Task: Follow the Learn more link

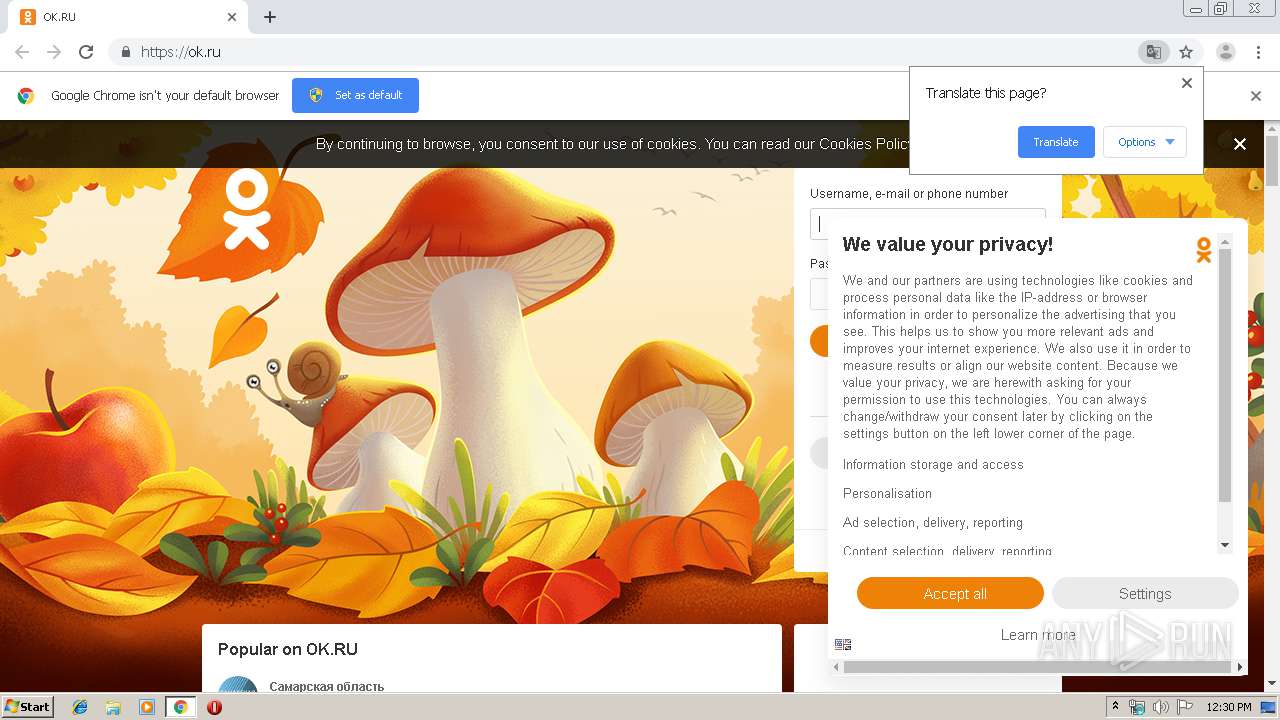Action: click(1038, 635)
